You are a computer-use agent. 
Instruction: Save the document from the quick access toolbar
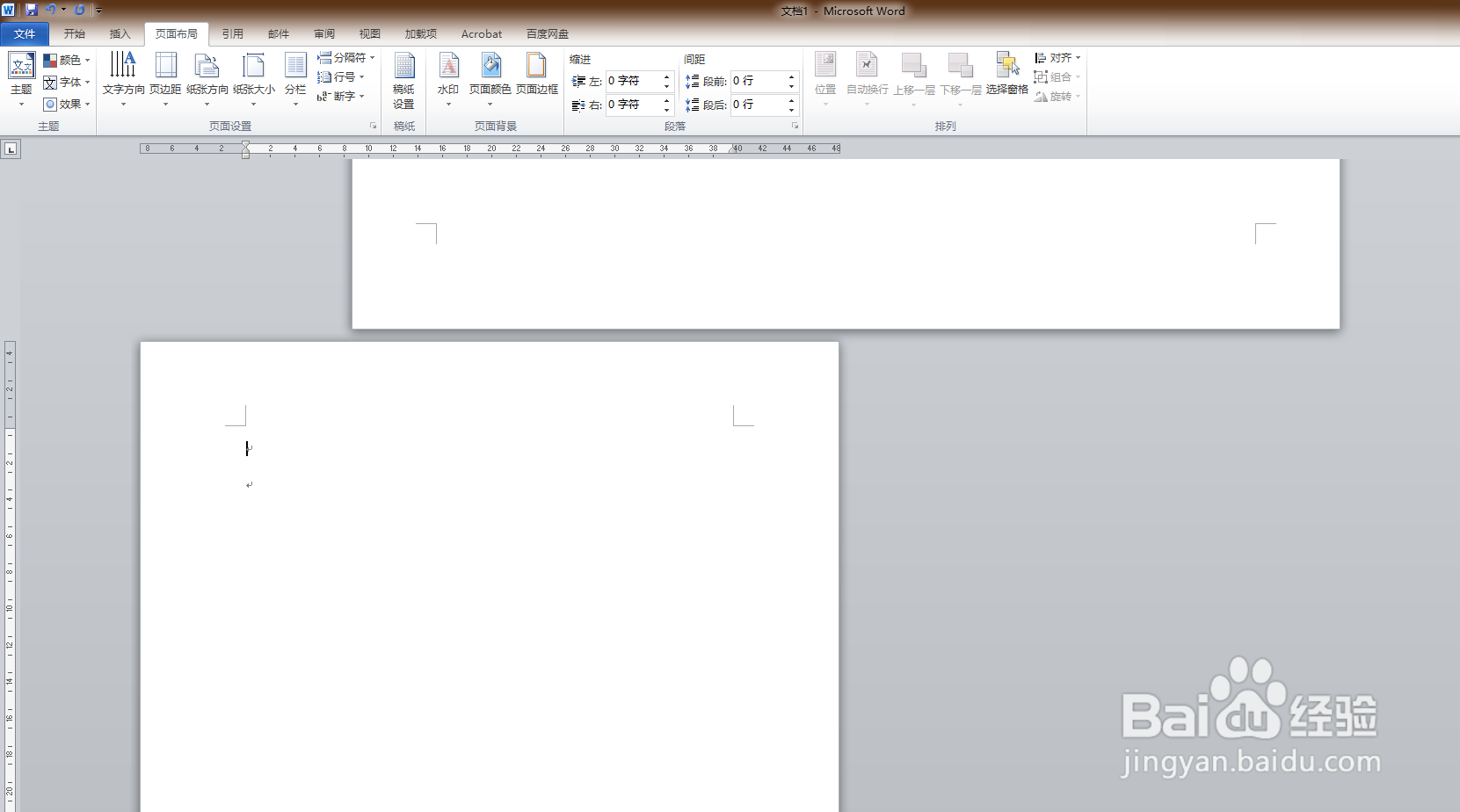coord(32,10)
